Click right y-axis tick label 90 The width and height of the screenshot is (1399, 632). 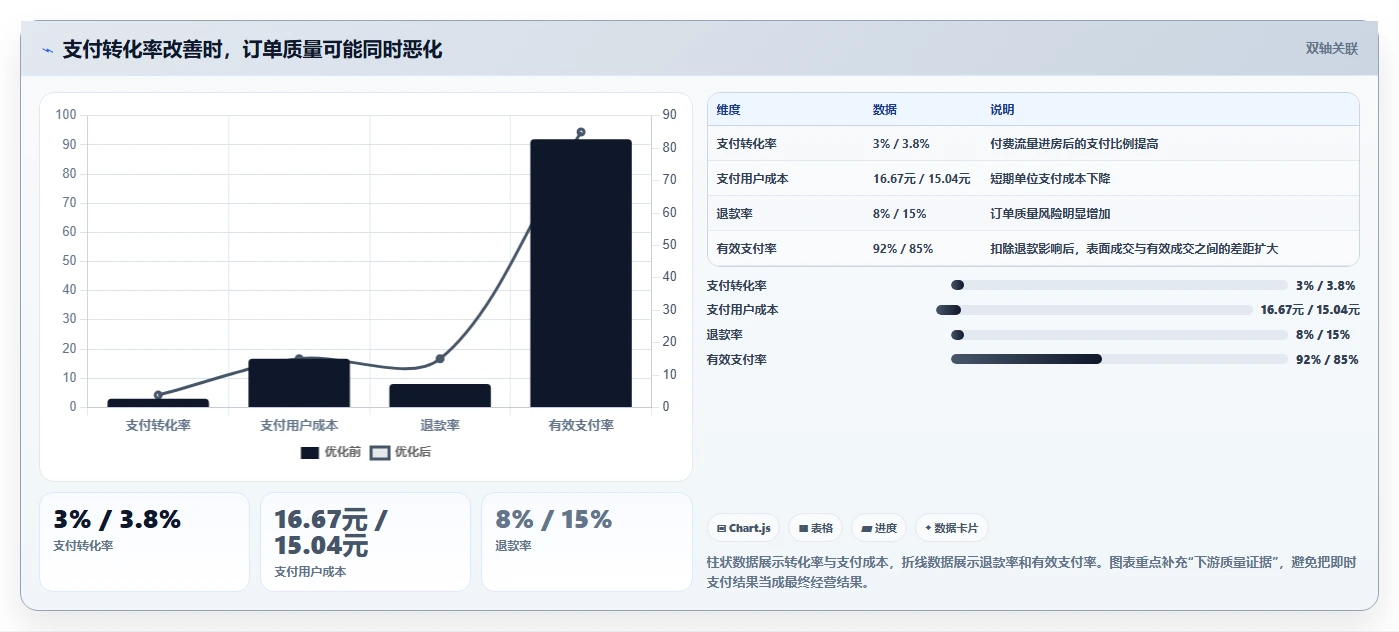(669, 115)
